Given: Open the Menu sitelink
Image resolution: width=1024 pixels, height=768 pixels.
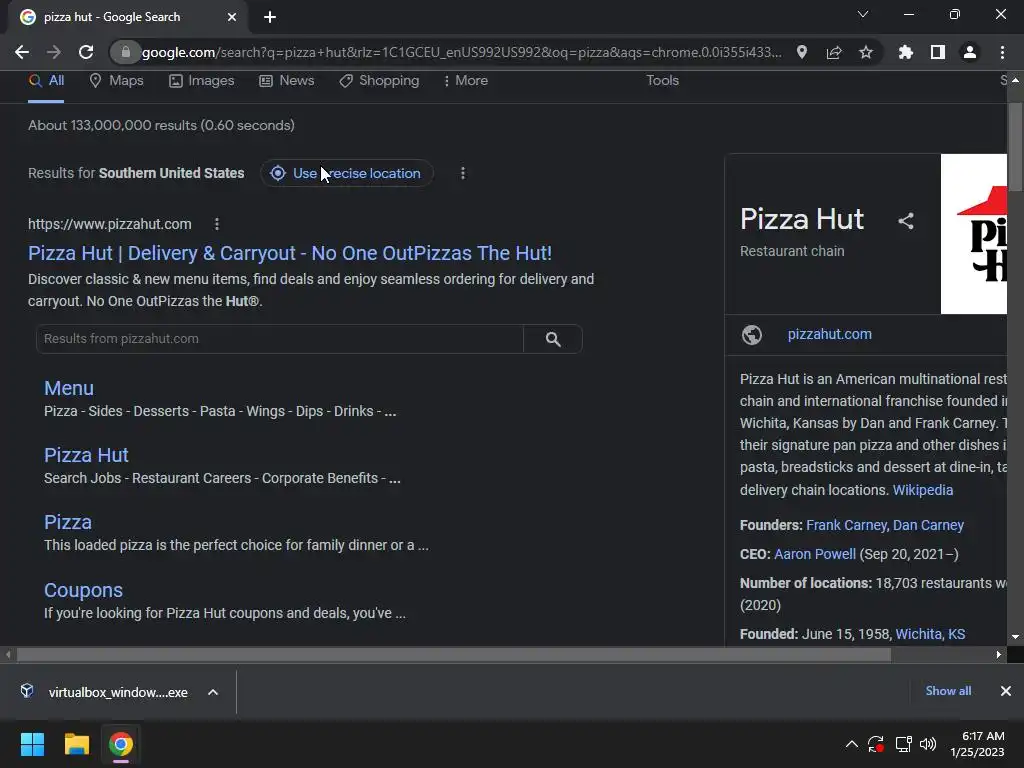Looking at the screenshot, I should 69,388.
